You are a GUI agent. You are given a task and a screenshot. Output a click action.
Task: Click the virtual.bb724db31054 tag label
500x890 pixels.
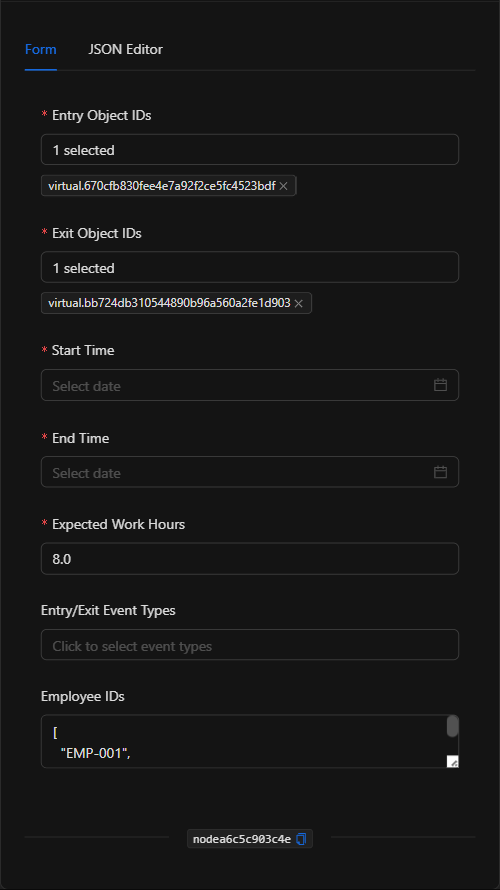(x=169, y=303)
